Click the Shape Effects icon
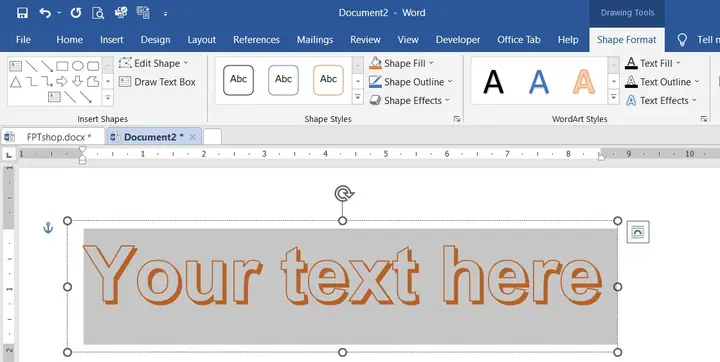 pyautogui.click(x=375, y=100)
